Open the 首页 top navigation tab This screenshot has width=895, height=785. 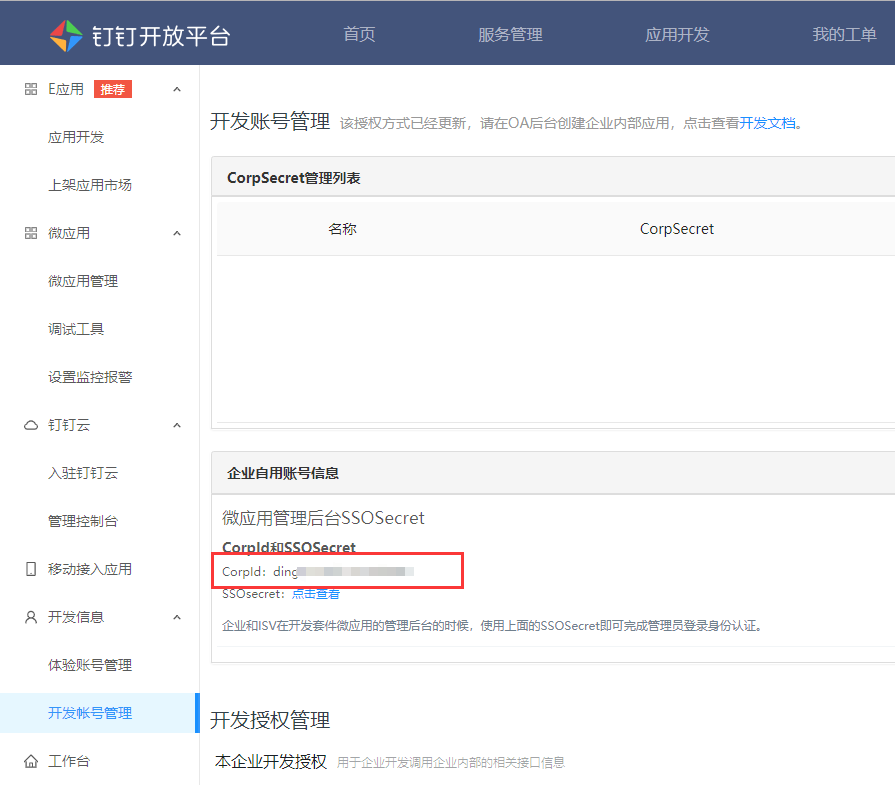(x=359, y=35)
